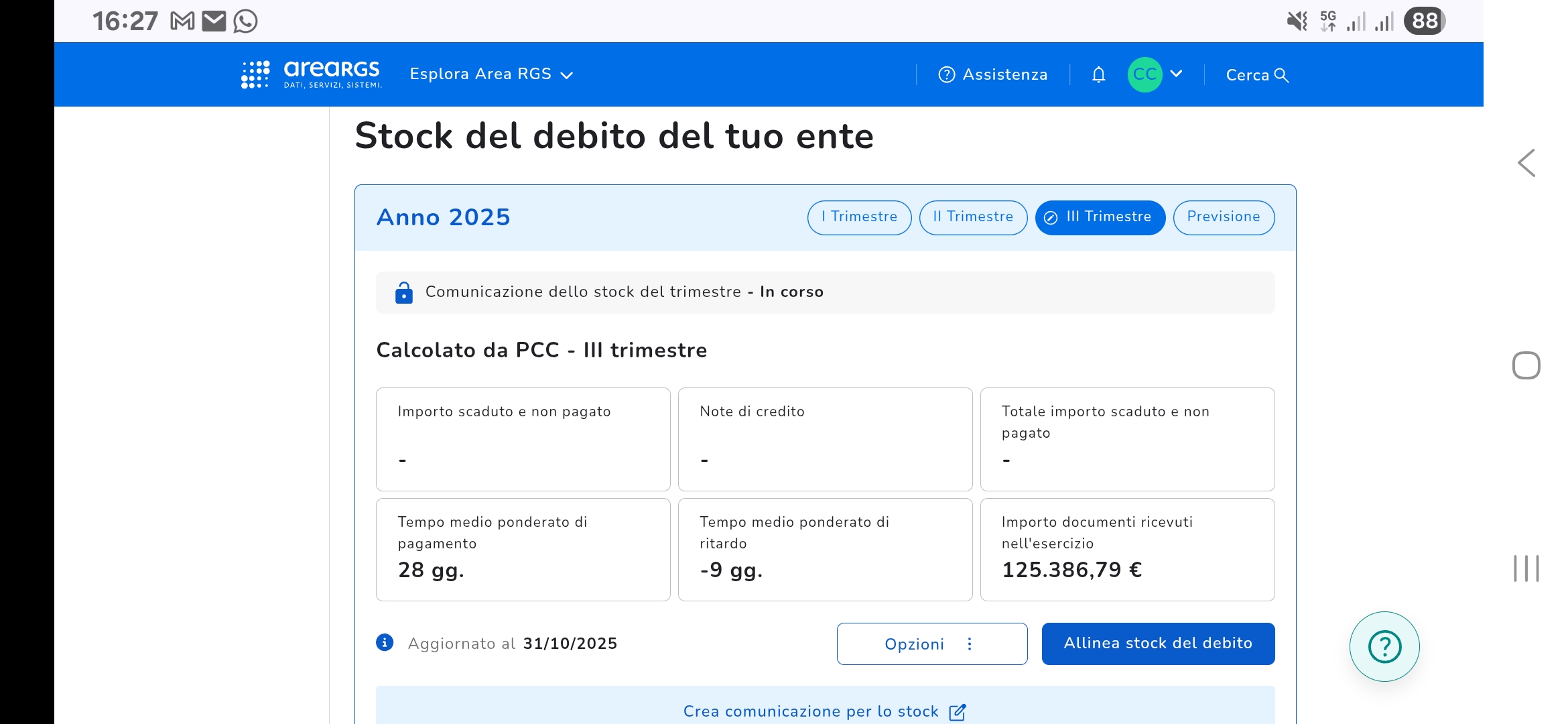Tap the Android home button

click(1526, 365)
